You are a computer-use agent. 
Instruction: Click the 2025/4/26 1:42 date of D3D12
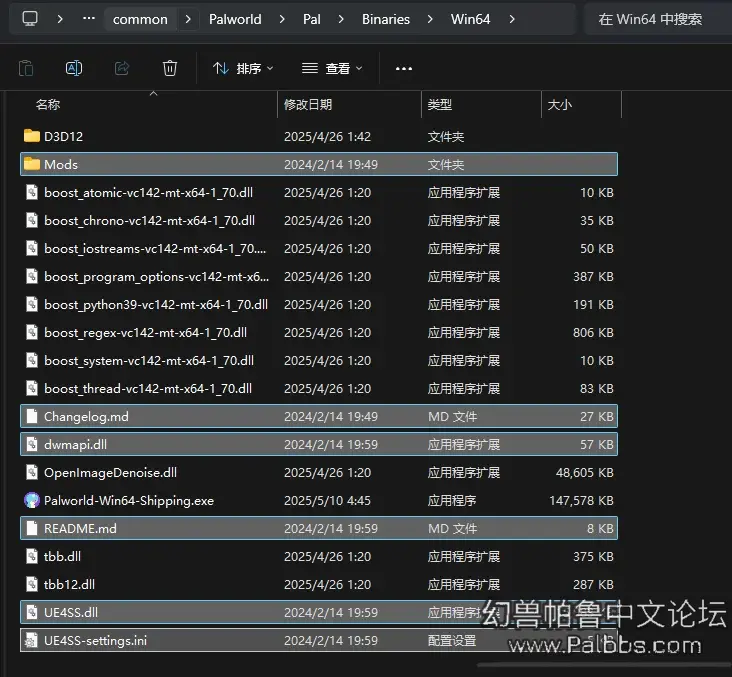click(x=327, y=136)
